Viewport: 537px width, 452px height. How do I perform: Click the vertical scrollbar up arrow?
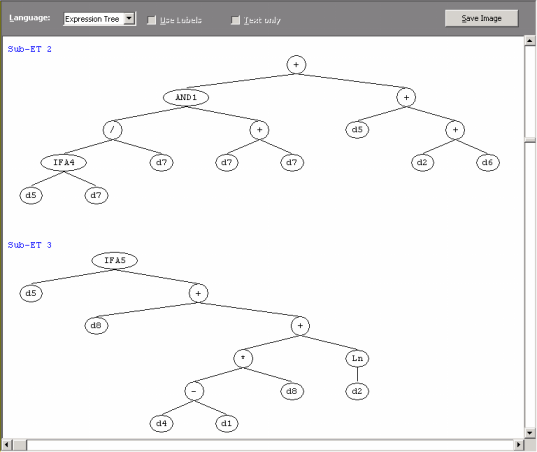pyautogui.click(x=529, y=40)
